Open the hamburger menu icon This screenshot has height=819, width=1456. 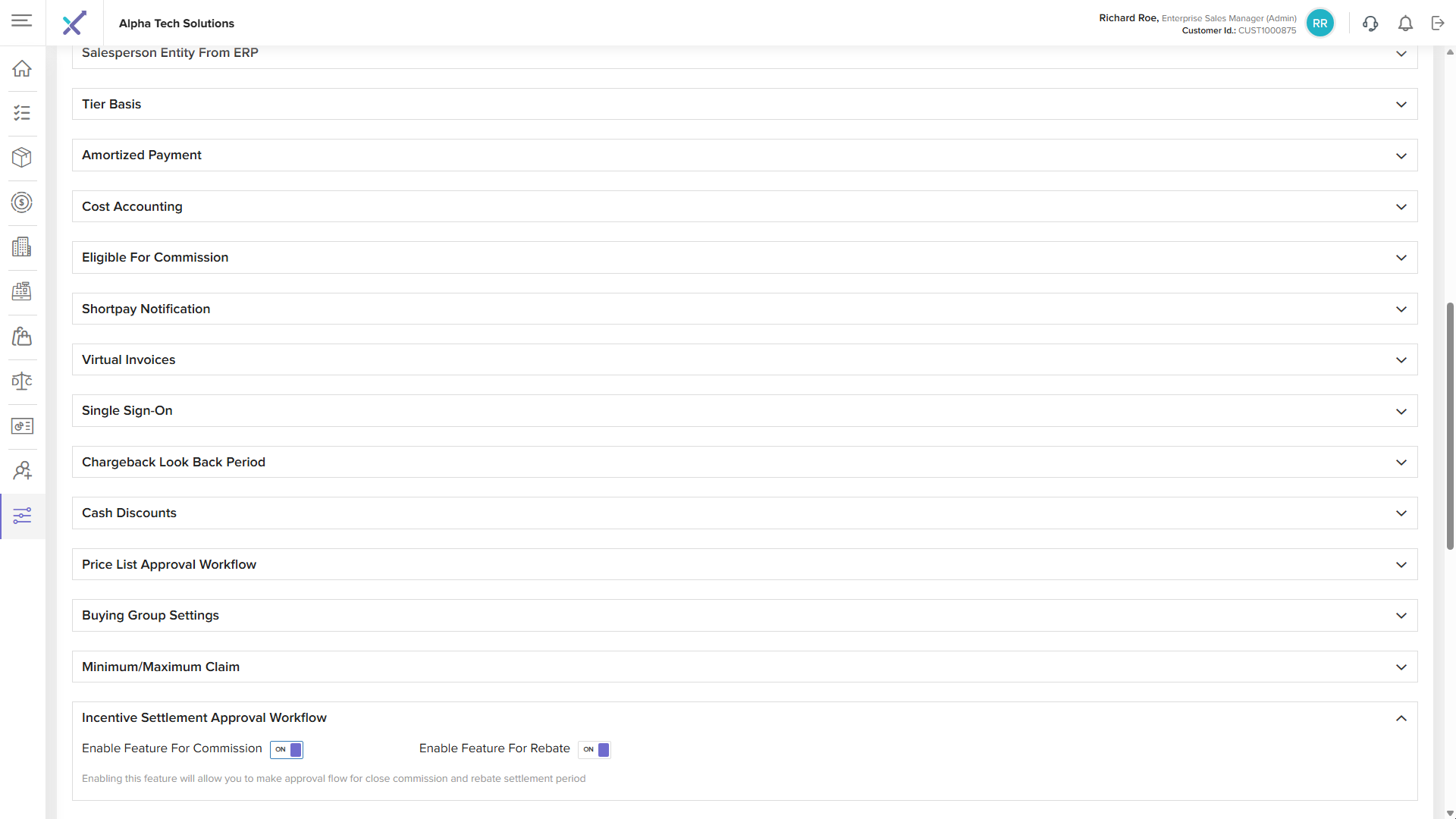point(22,21)
